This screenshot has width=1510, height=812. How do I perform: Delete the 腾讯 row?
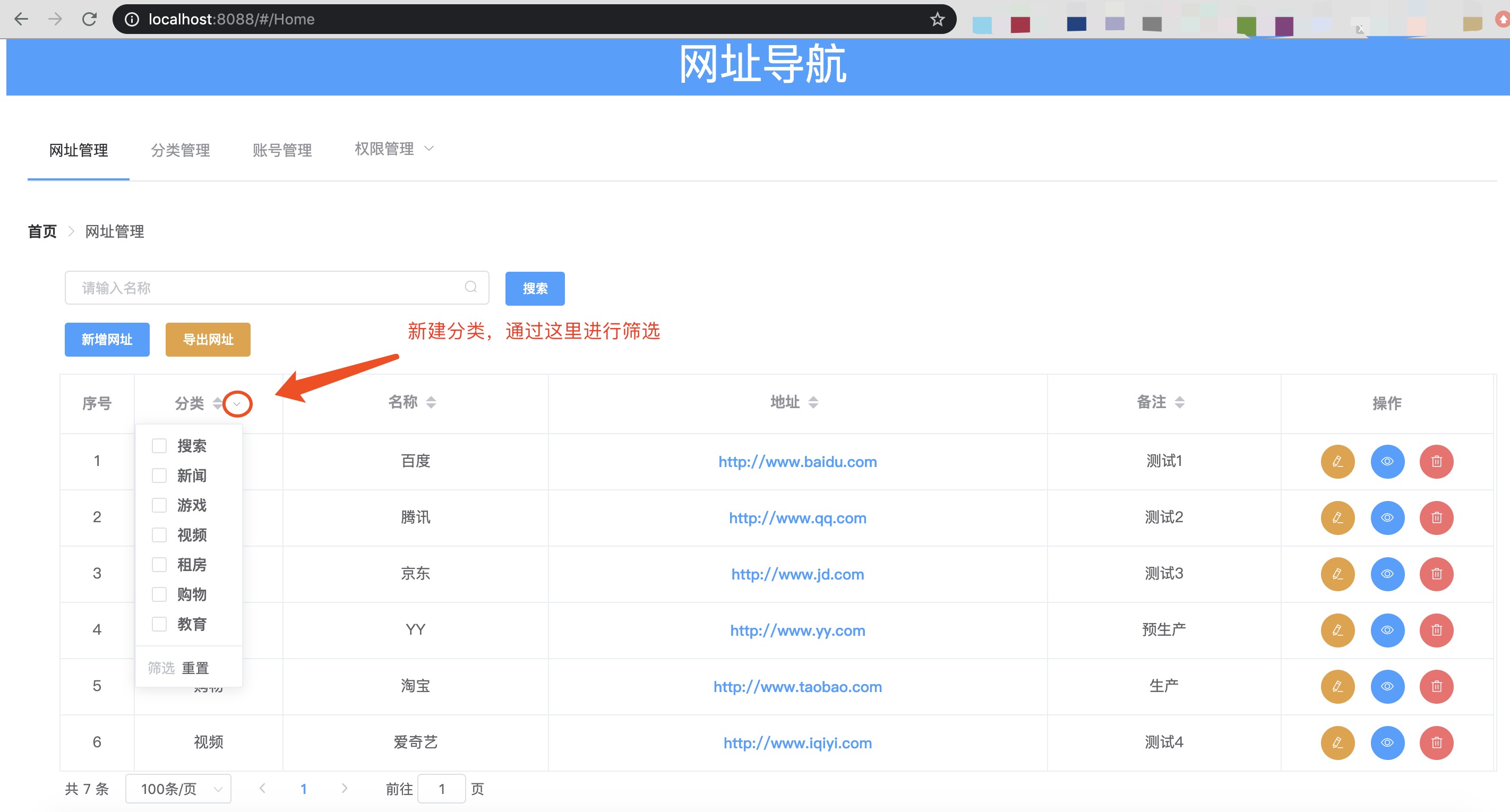[x=1437, y=518]
